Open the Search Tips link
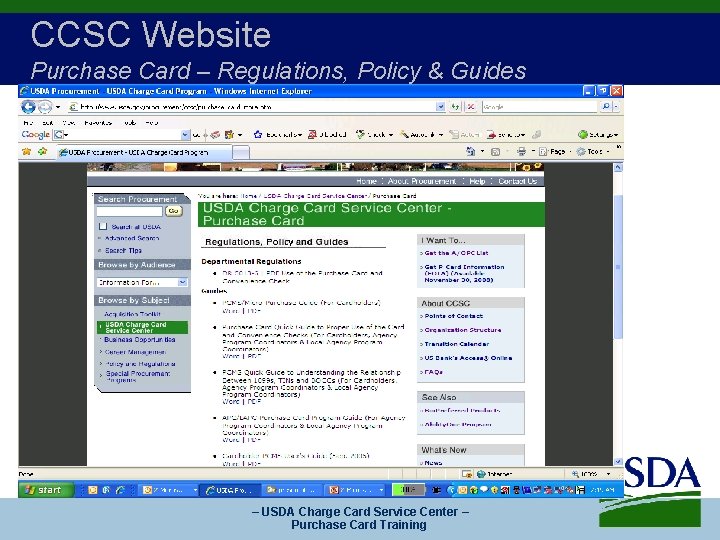 tap(123, 250)
